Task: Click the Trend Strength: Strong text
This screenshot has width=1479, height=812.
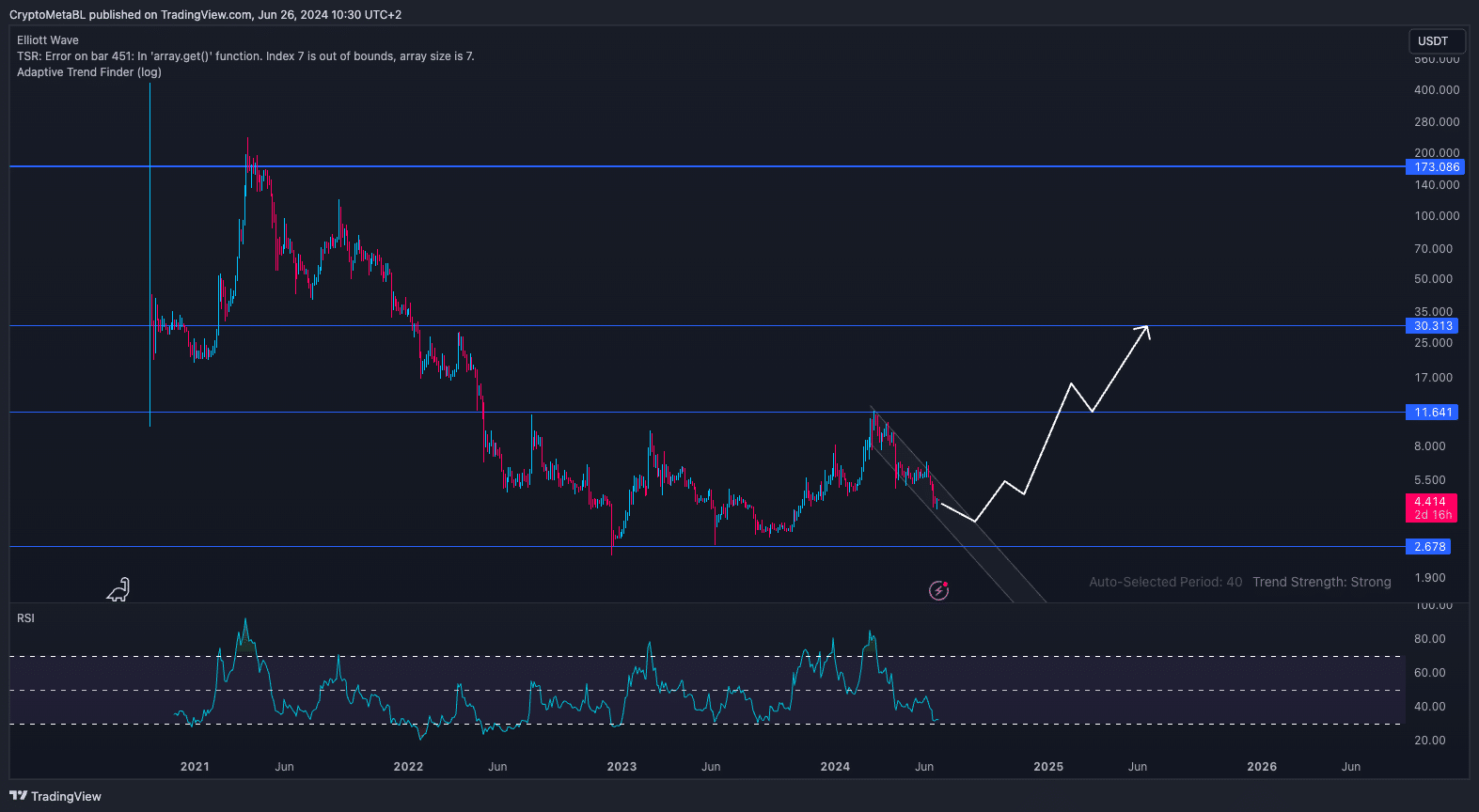Action: [x=1321, y=582]
